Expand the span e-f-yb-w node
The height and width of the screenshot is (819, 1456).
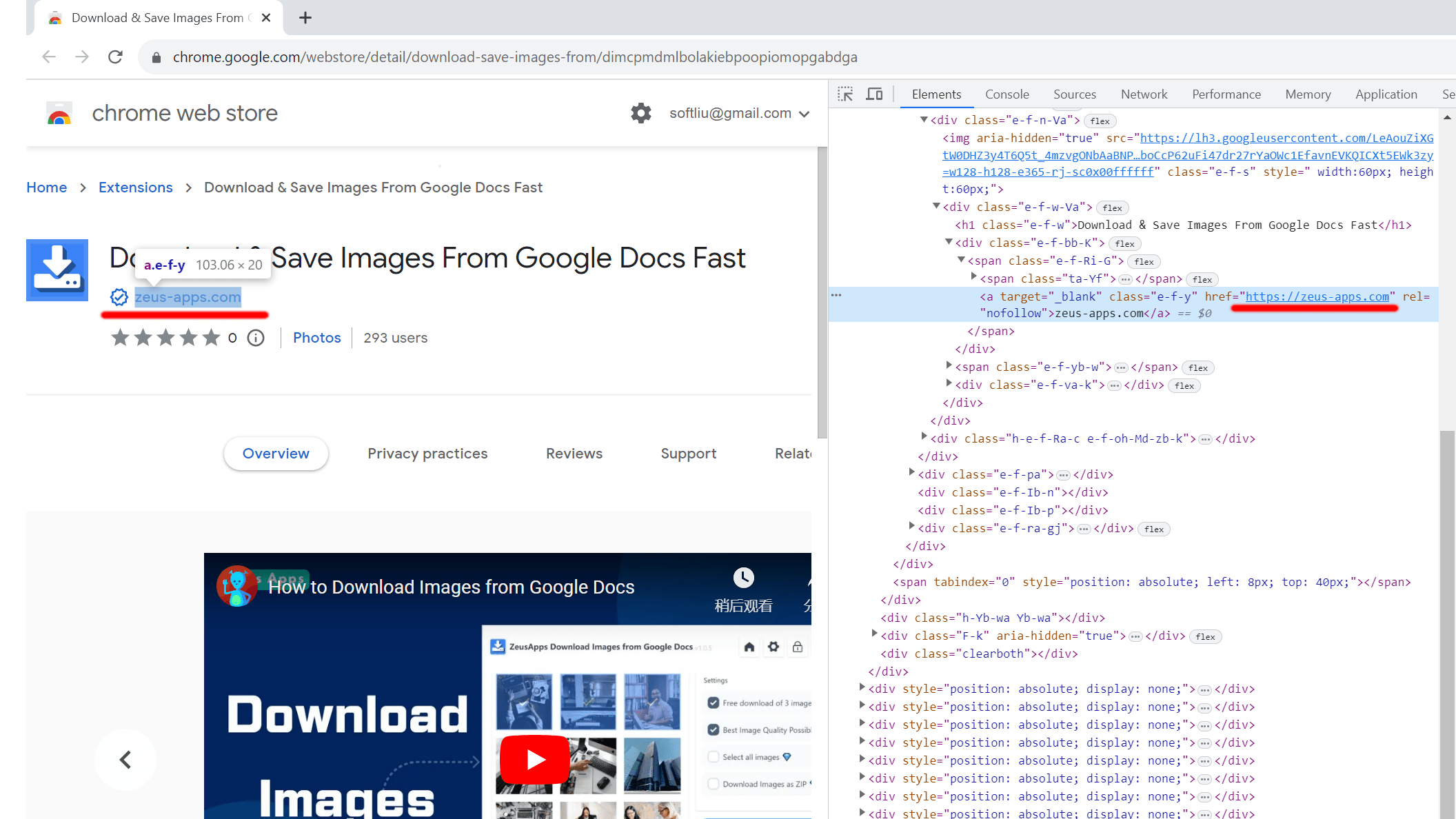[949, 365]
